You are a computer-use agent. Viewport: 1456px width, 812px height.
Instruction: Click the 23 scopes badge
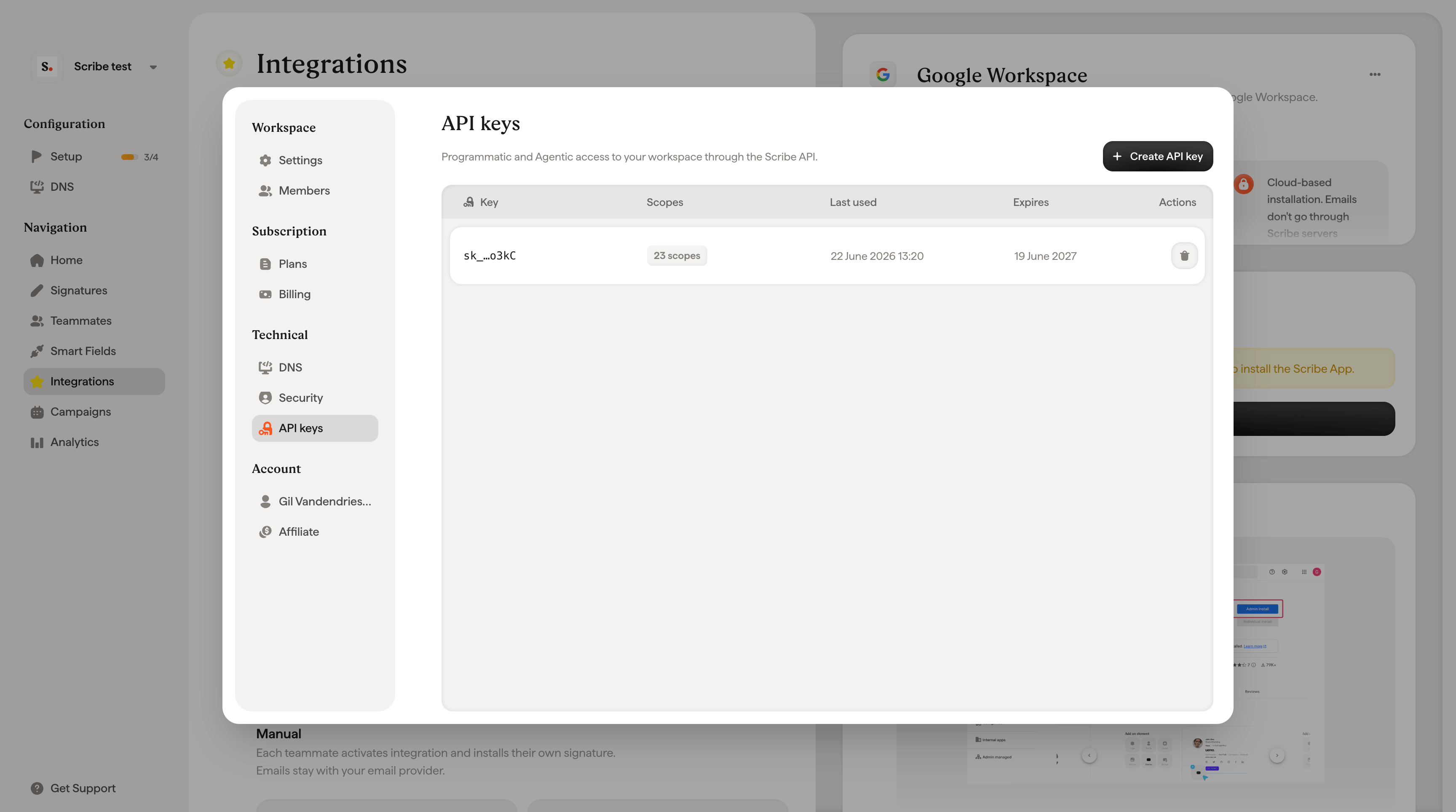coord(677,256)
